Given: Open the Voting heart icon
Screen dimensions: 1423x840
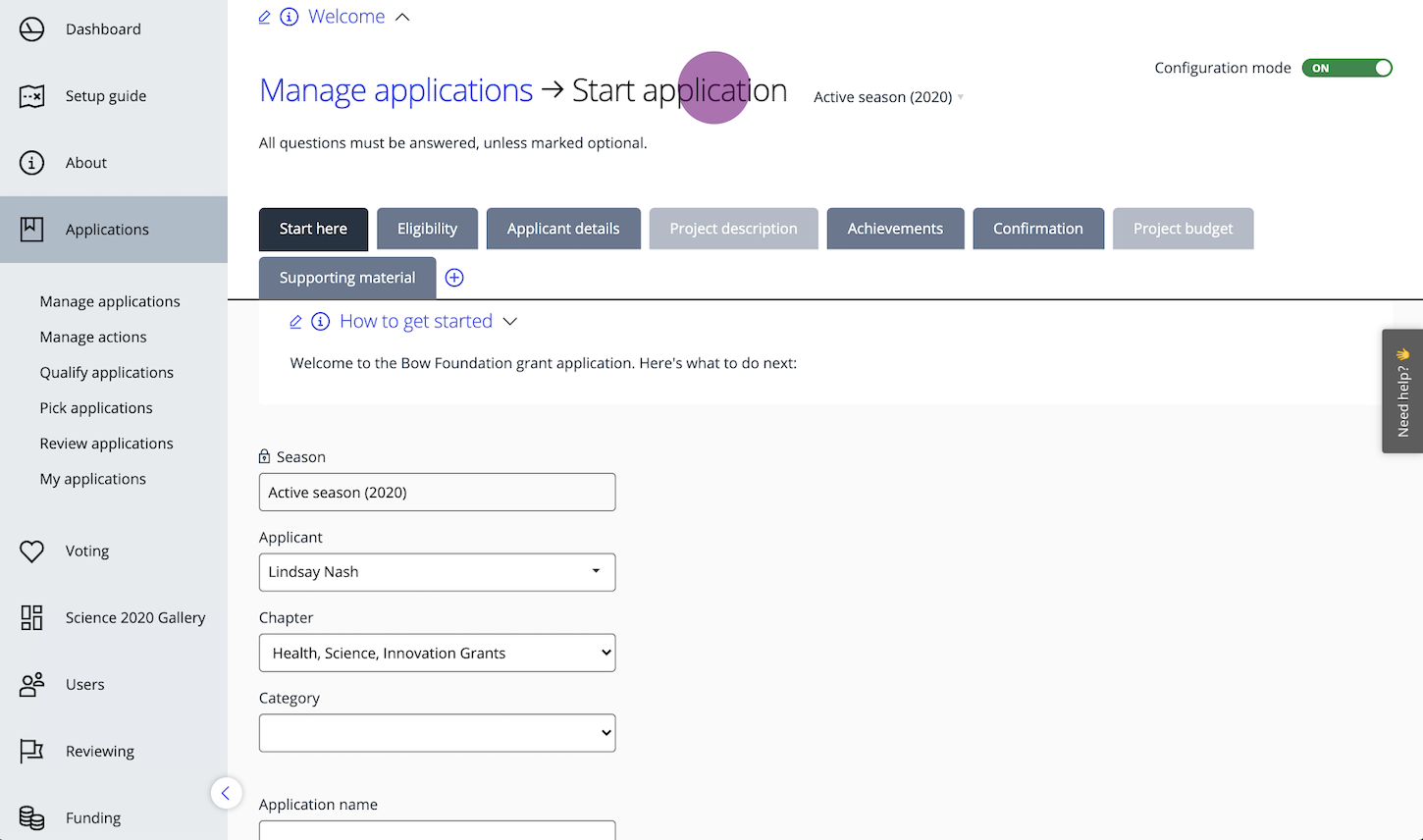Looking at the screenshot, I should tap(31, 551).
